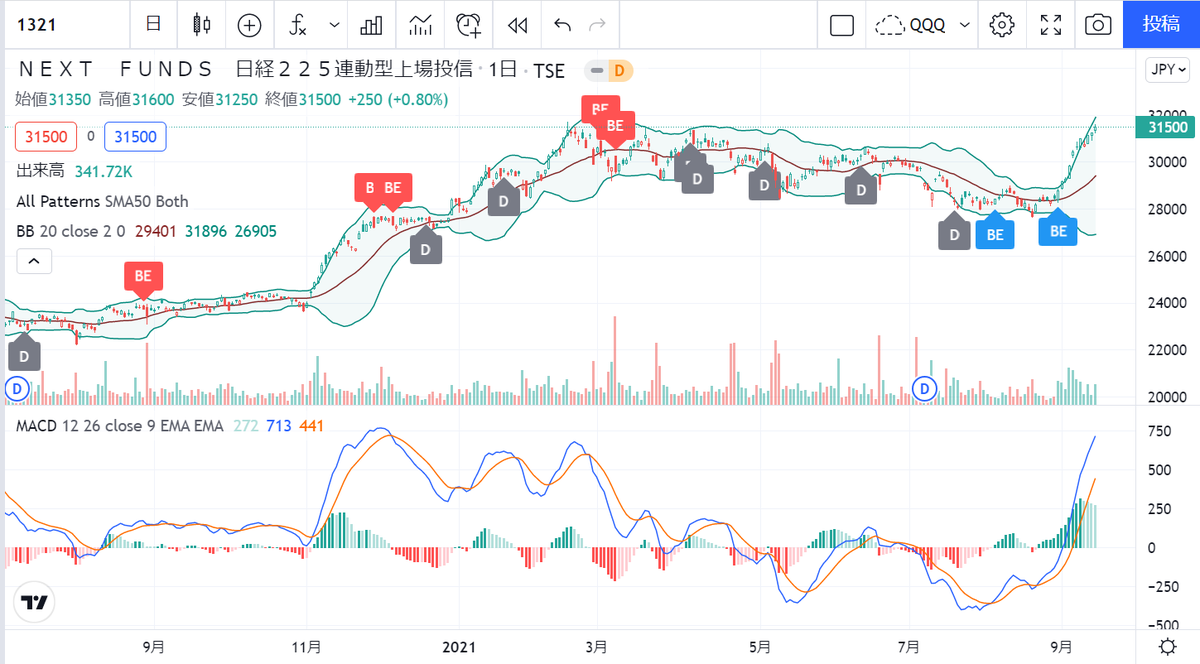Take a chart snapshot with the camera icon
The image size is (1200, 664).
pyautogui.click(x=1098, y=25)
